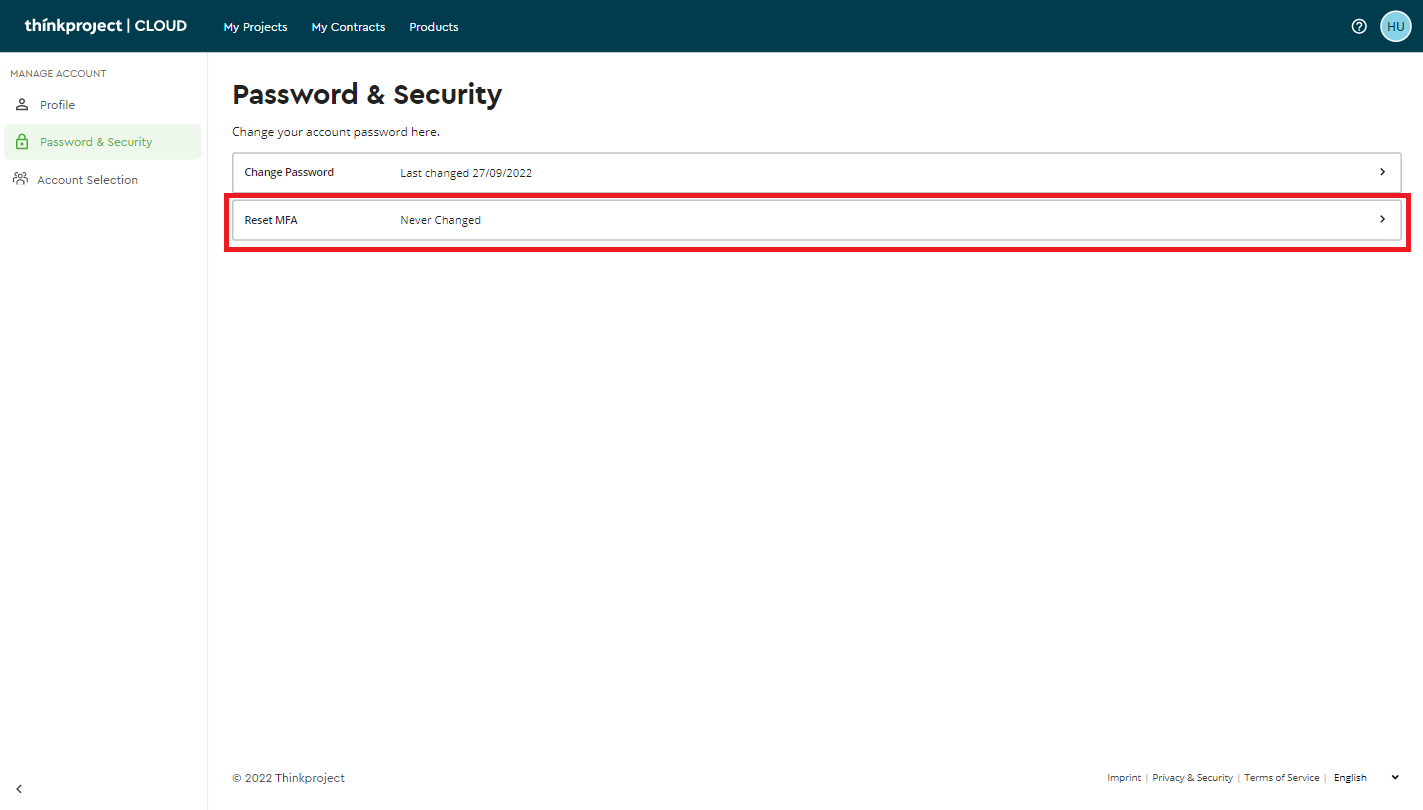
Task: Expand Change Password row chevron
Action: click(1382, 172)
